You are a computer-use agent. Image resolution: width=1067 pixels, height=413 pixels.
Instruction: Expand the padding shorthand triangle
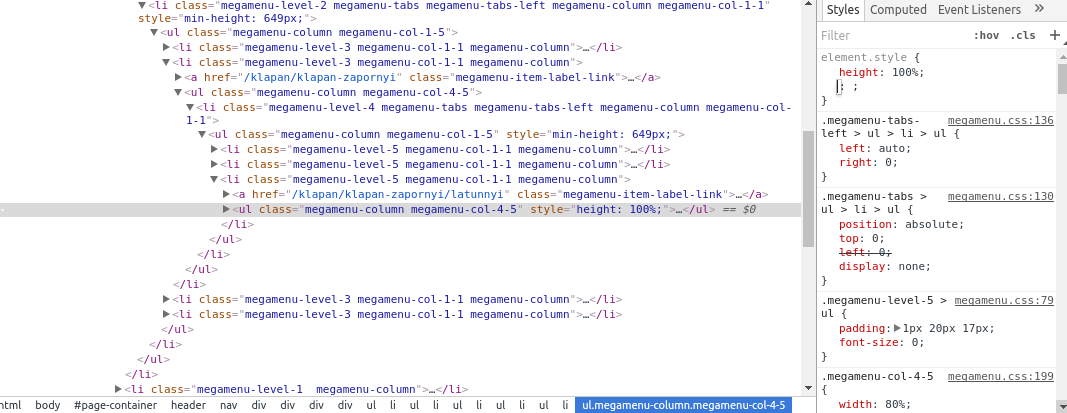click(x=900, y=328)
